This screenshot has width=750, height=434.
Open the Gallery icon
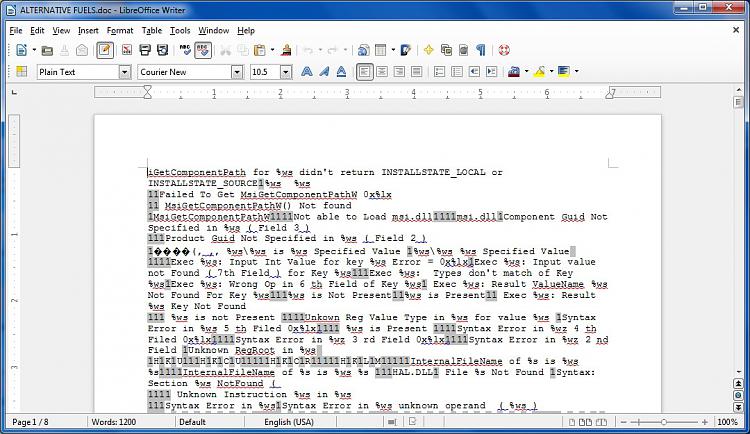[x=446, y=50]
